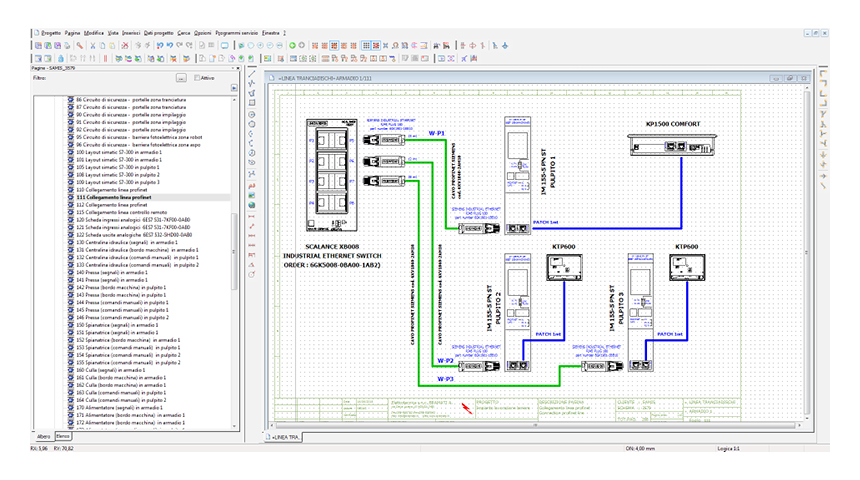Select the Circle drawing tool
Viewport: 860px width, 480px height.
(252, 115)
